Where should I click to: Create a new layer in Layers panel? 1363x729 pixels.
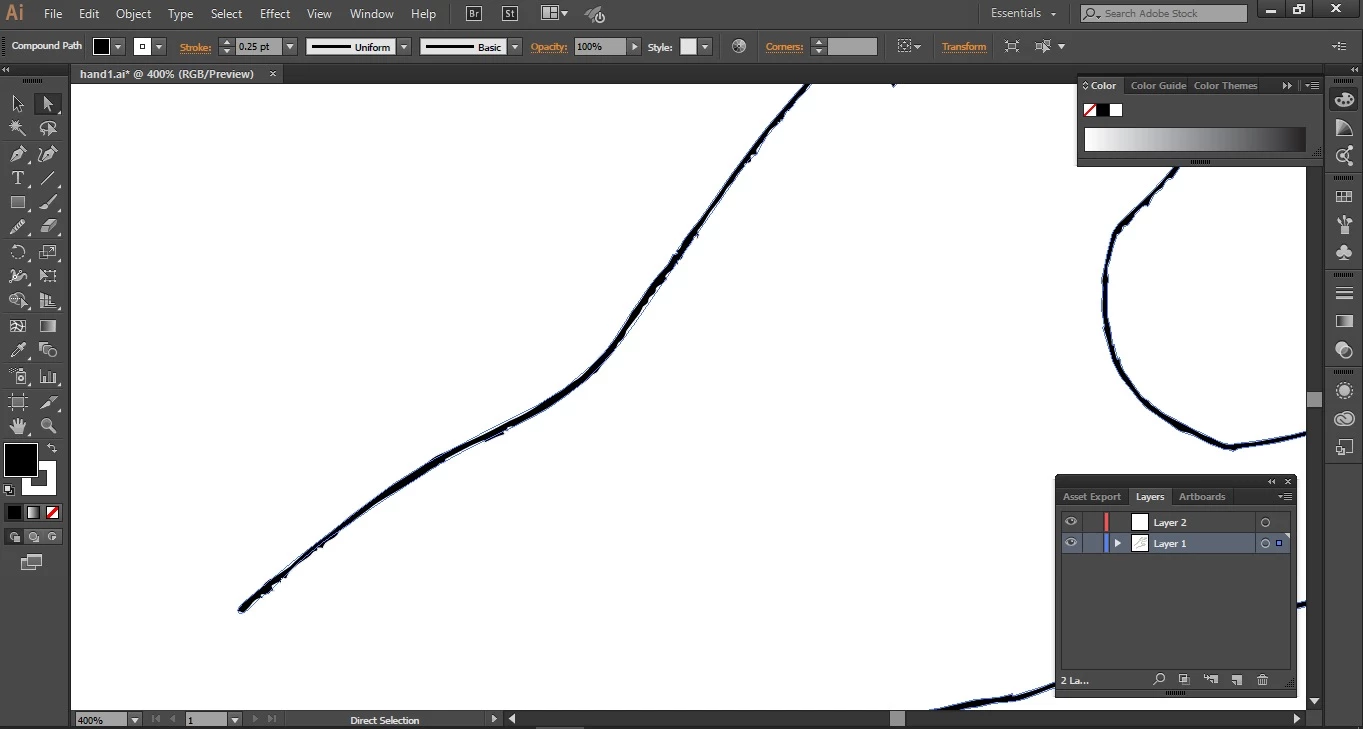1237,680
